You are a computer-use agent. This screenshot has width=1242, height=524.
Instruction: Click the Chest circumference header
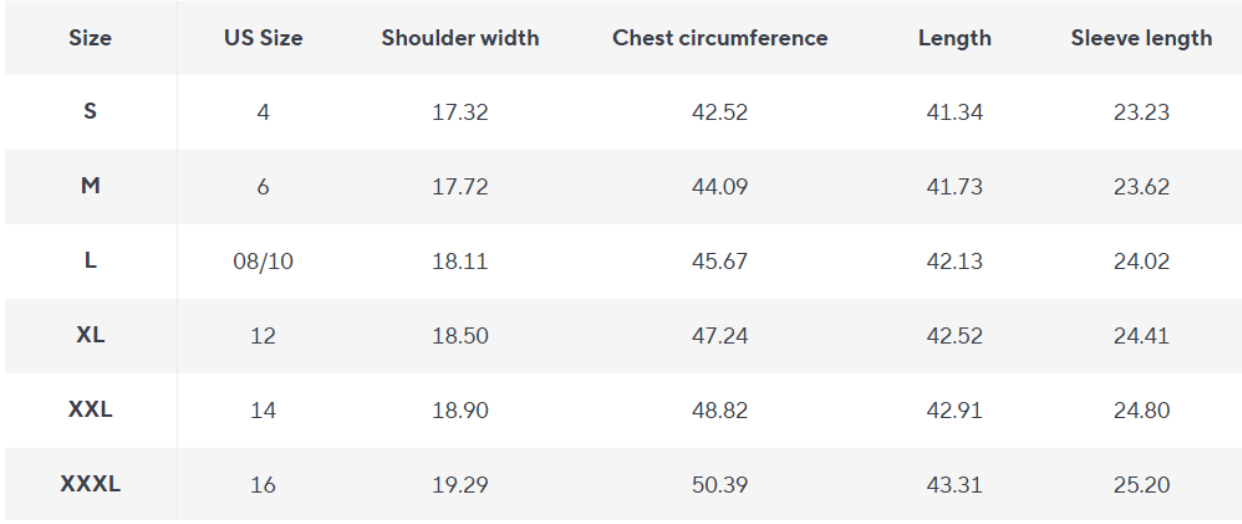click(720, 39)
